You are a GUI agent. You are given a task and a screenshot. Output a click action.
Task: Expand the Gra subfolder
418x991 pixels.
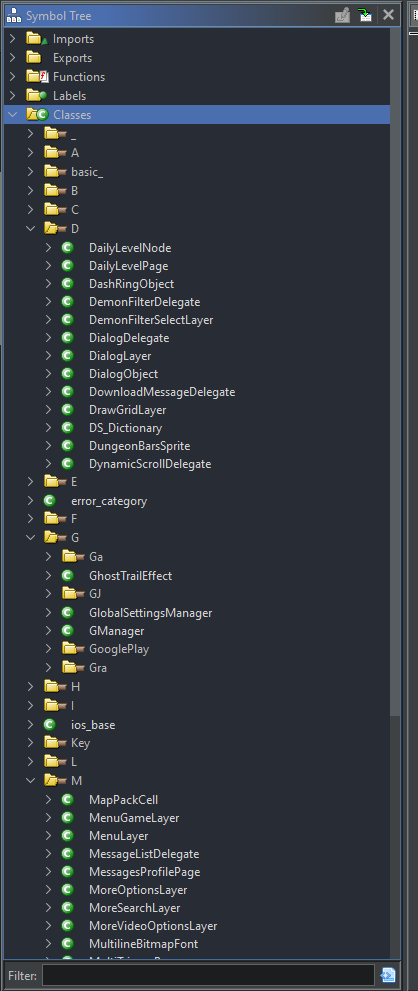(49, 667)
